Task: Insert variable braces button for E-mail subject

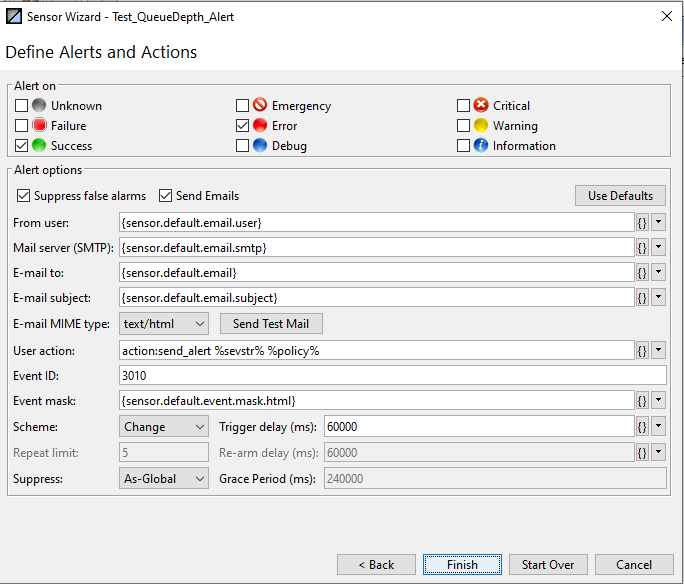Action: [642, 298]
